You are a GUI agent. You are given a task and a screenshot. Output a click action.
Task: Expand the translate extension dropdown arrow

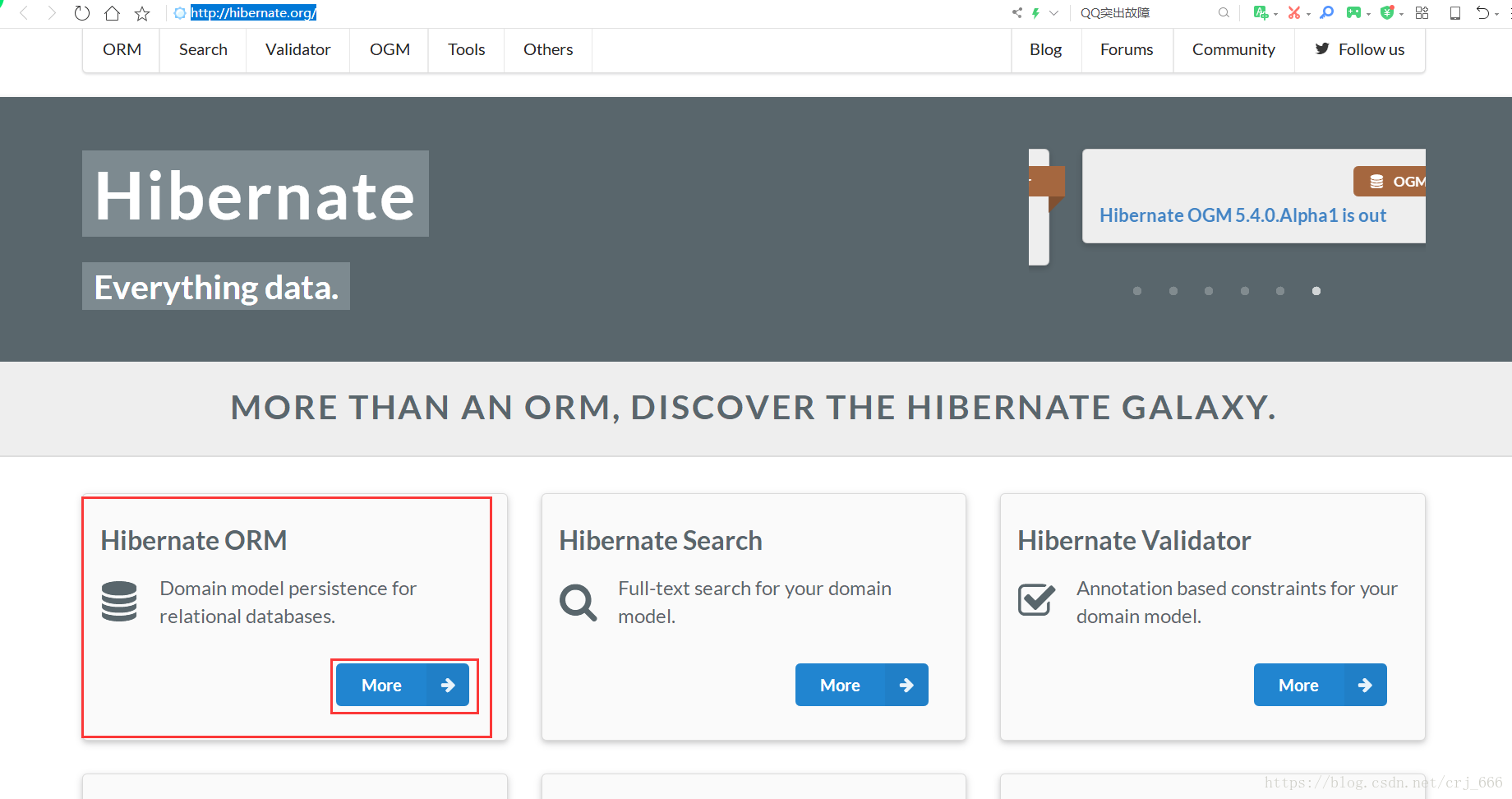coord(1275,14)
